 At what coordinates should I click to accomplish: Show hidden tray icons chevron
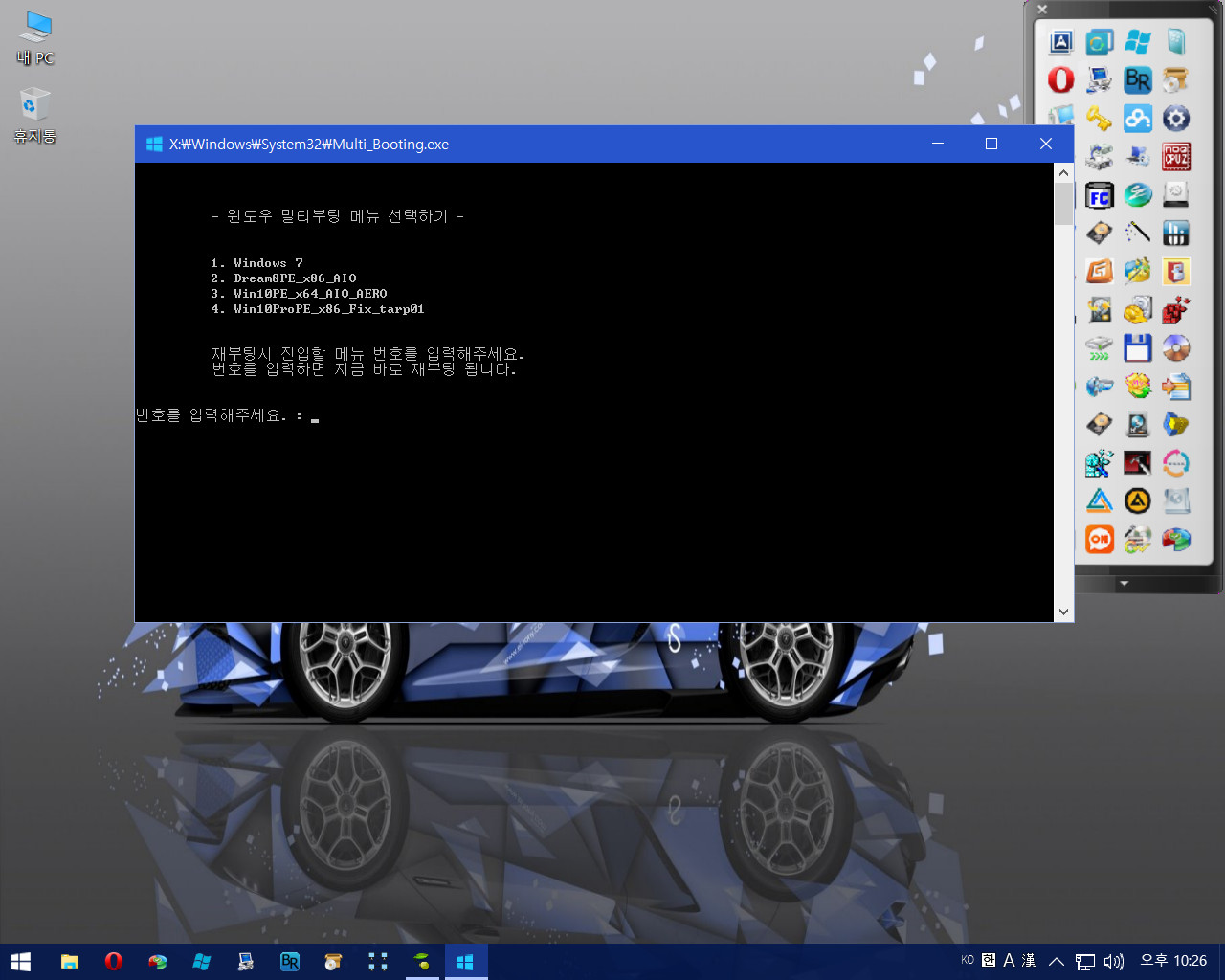point(1057,961)
